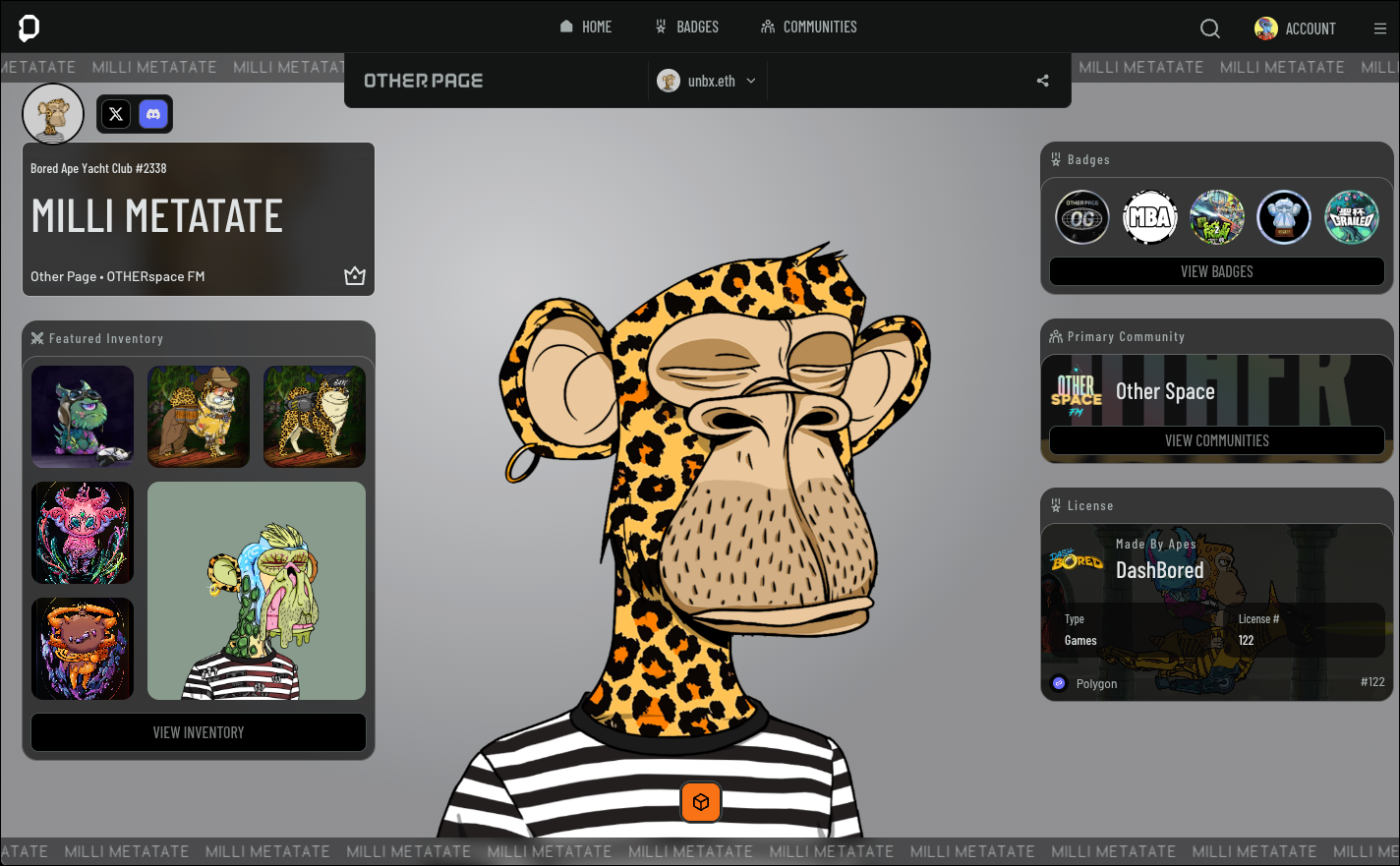Open the leopard dog with headphones thumbnail
The image size is (1400, 866).
[x=315, y=417]
